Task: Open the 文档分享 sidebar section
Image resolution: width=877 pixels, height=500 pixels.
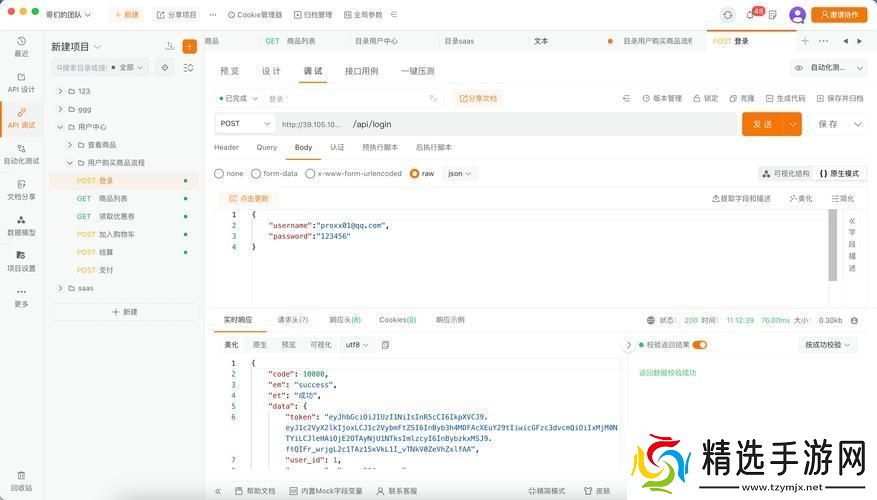Action: [x=21, y=190]
